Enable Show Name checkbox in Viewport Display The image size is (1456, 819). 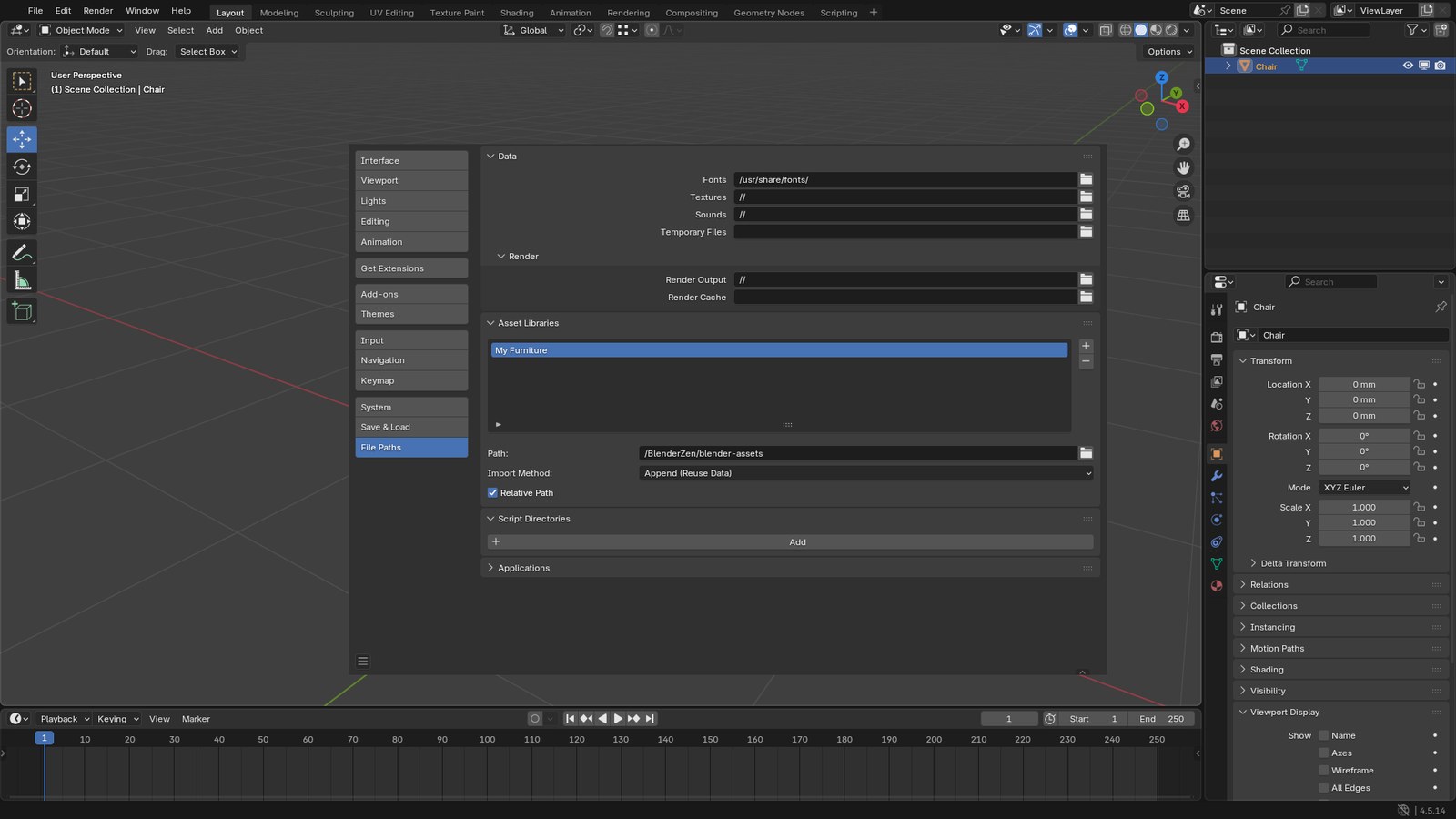(1324, 735)
